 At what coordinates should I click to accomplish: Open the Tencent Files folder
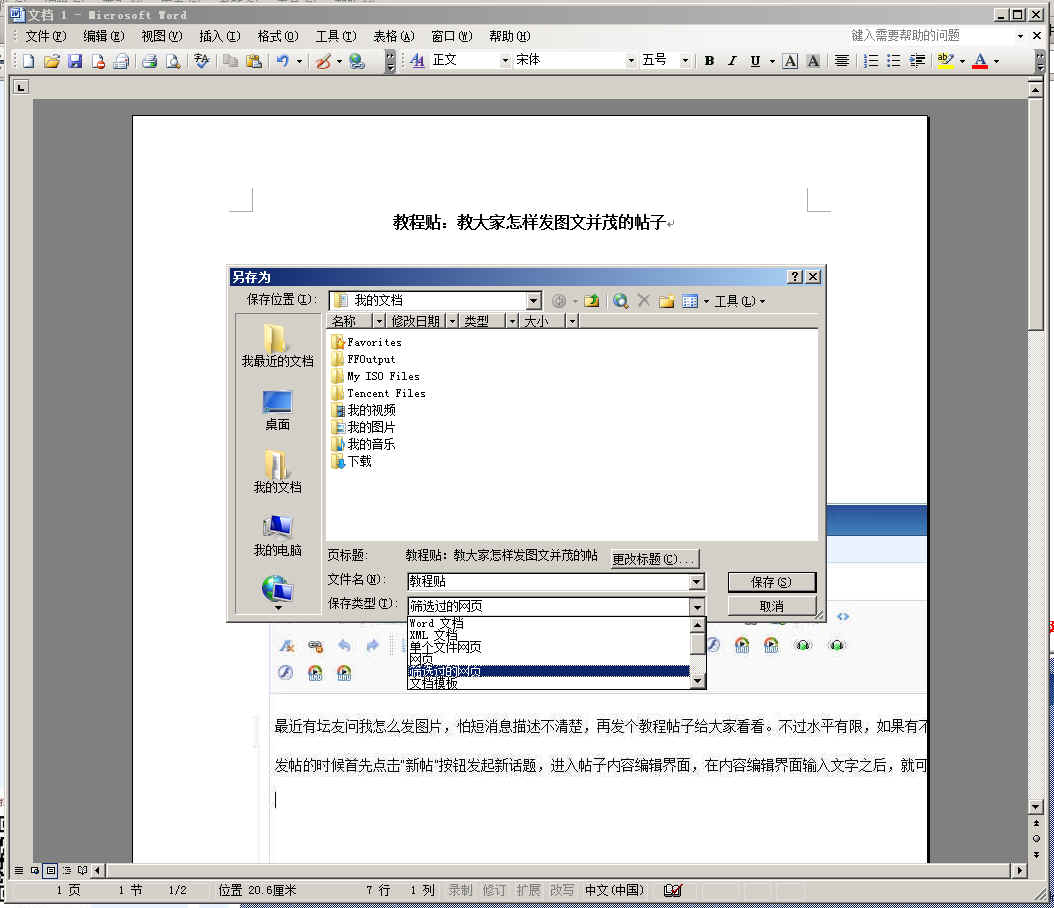coord(385,393)
